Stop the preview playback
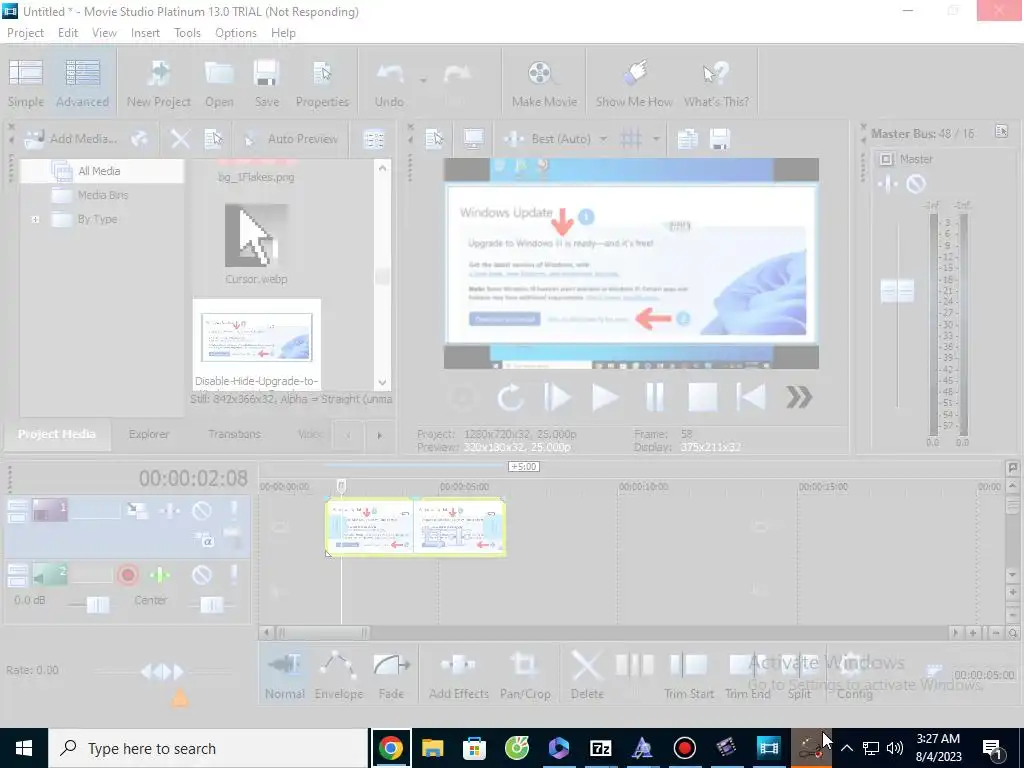The width and height of the screenshot is (1024, 768). click(x=703, y=397)
